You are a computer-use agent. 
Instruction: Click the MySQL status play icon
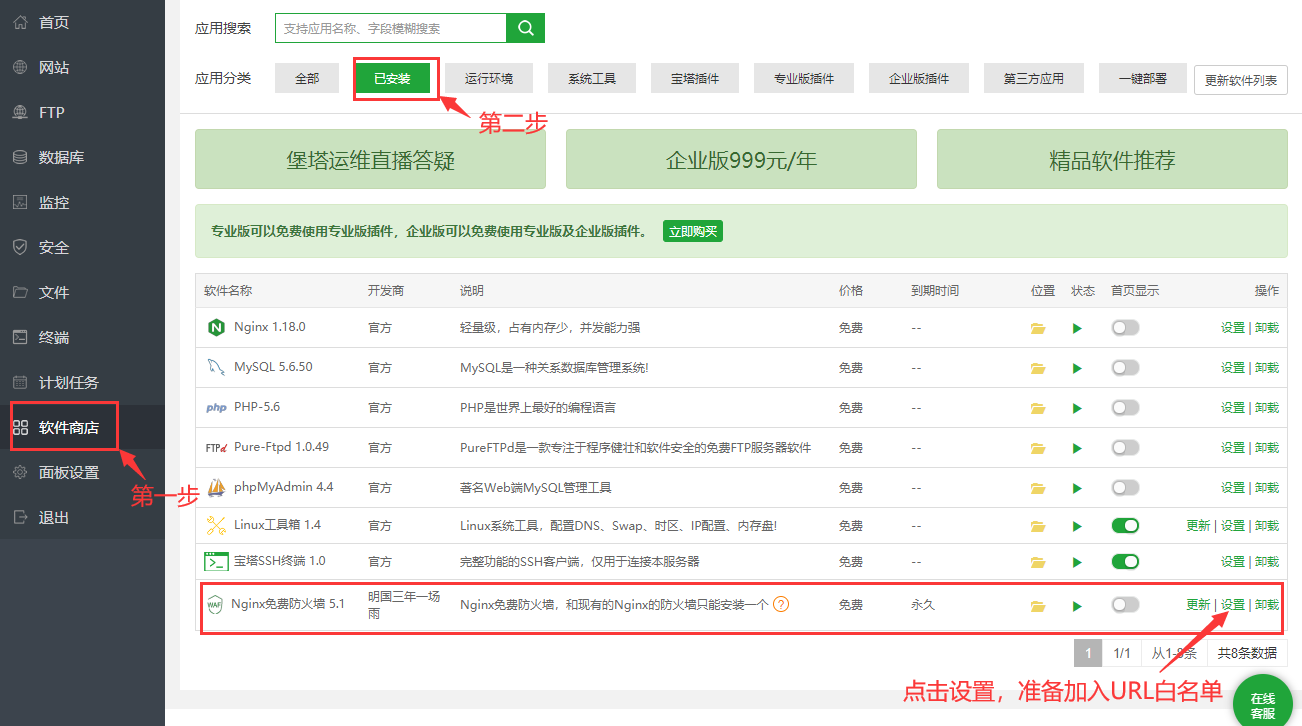click(x=1077, y=368)
